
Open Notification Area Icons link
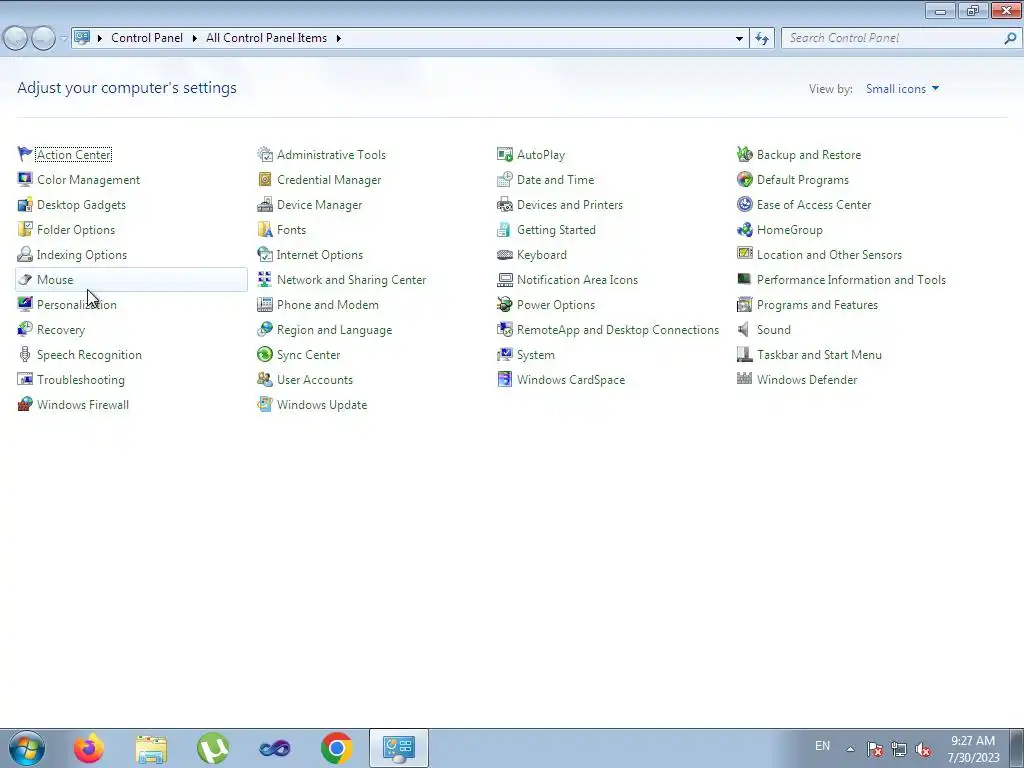(x=577, y=280)
